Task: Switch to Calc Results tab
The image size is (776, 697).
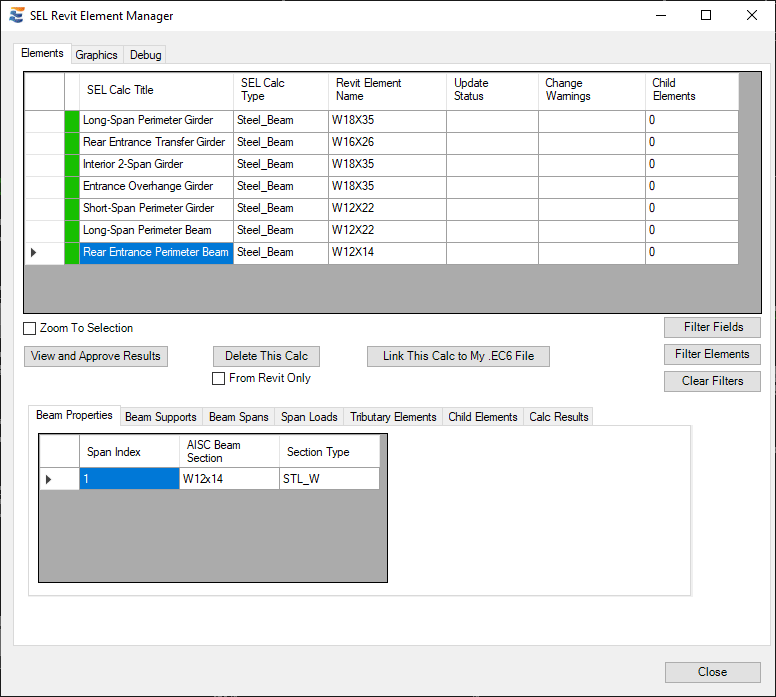Action: coord(559,417)
